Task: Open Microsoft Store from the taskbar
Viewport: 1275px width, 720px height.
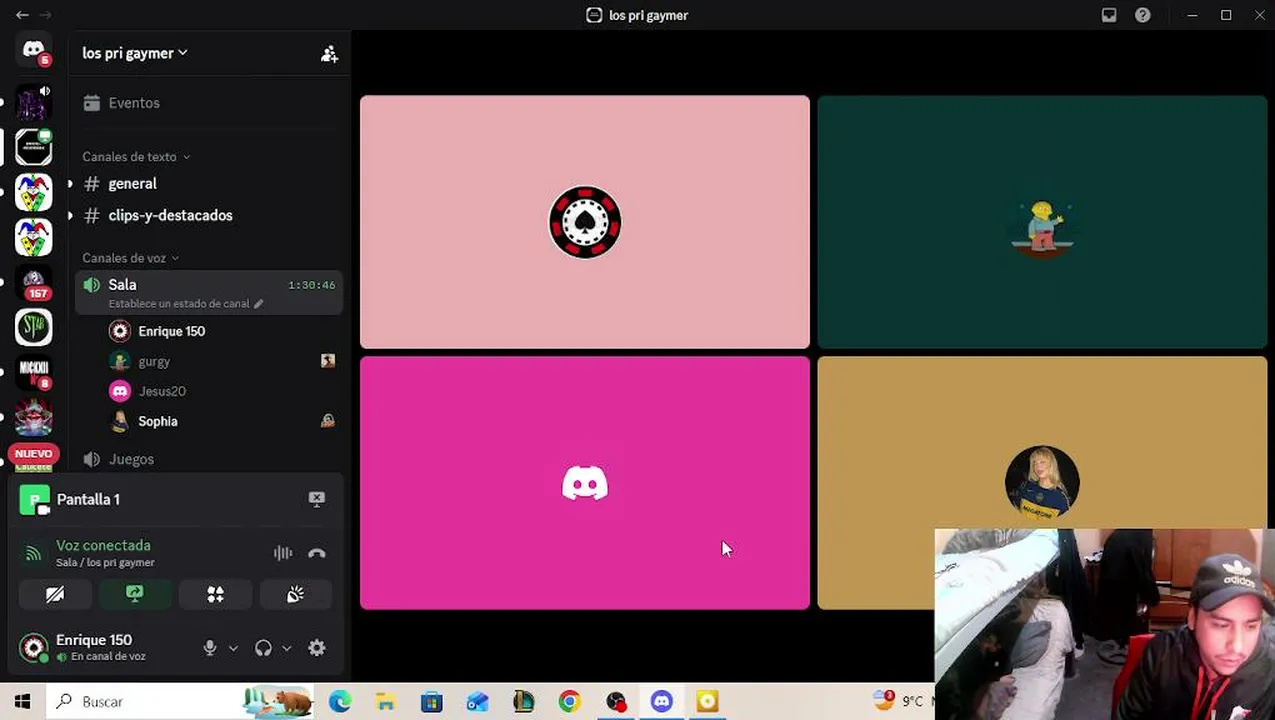Action: click(x=431, y=702)
